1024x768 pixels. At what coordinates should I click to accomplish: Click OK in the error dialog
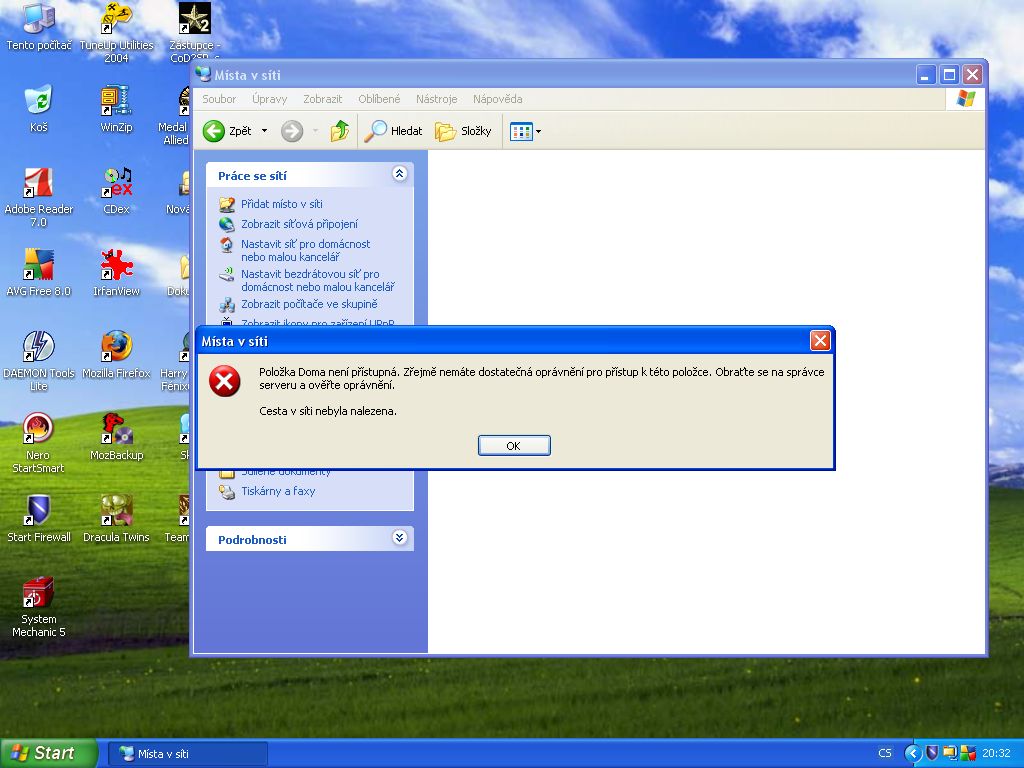pos(514,446)
